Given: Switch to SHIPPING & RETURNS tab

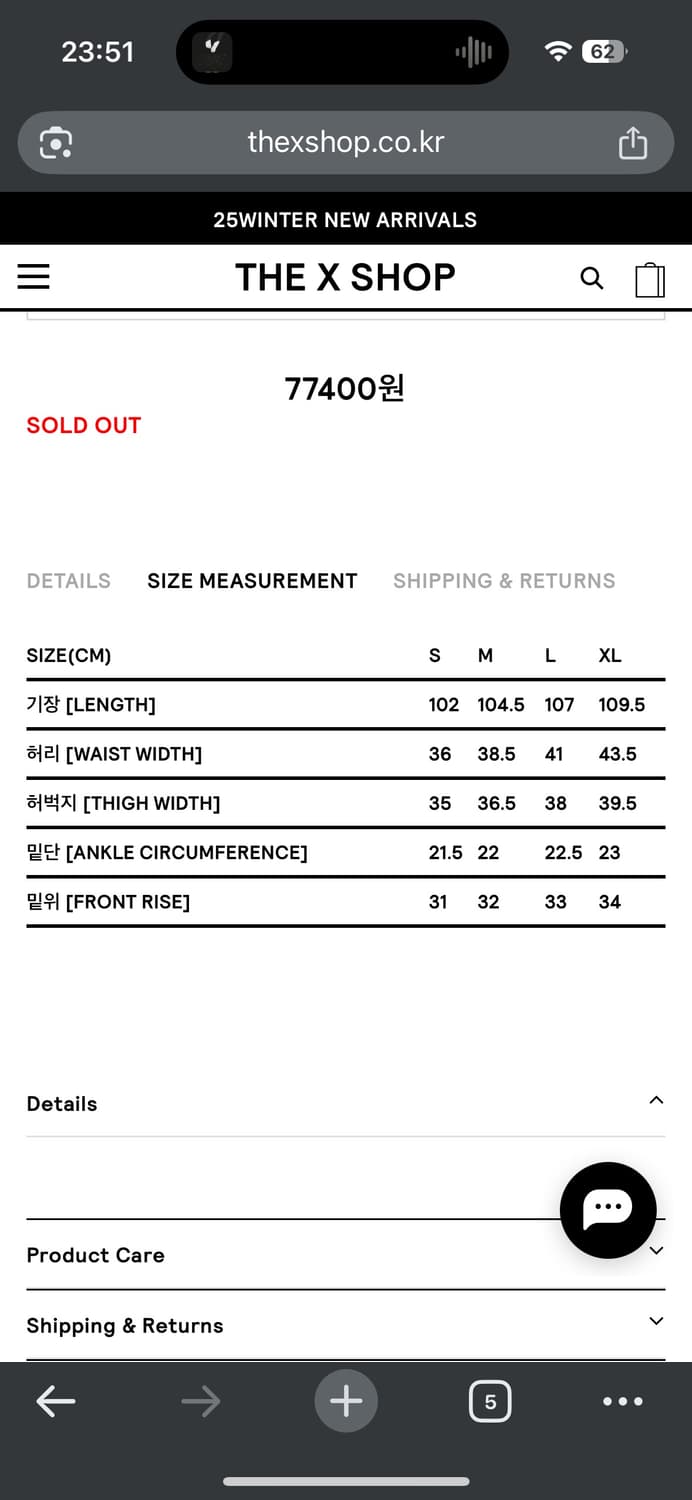Looking at the screenshot, I should [504, 581].
